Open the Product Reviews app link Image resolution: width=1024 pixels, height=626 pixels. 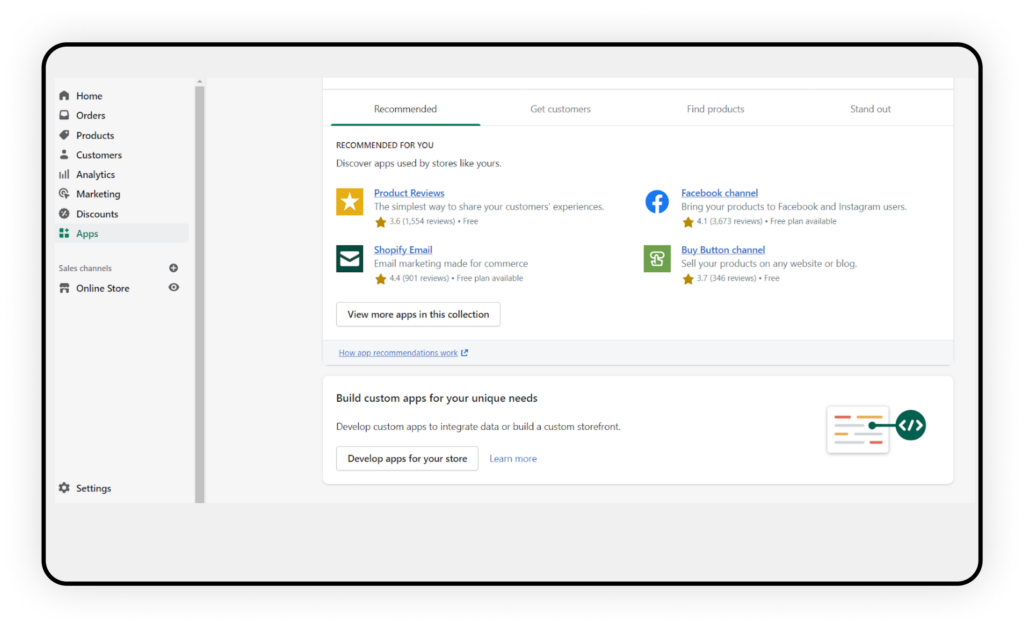(409, 193)
